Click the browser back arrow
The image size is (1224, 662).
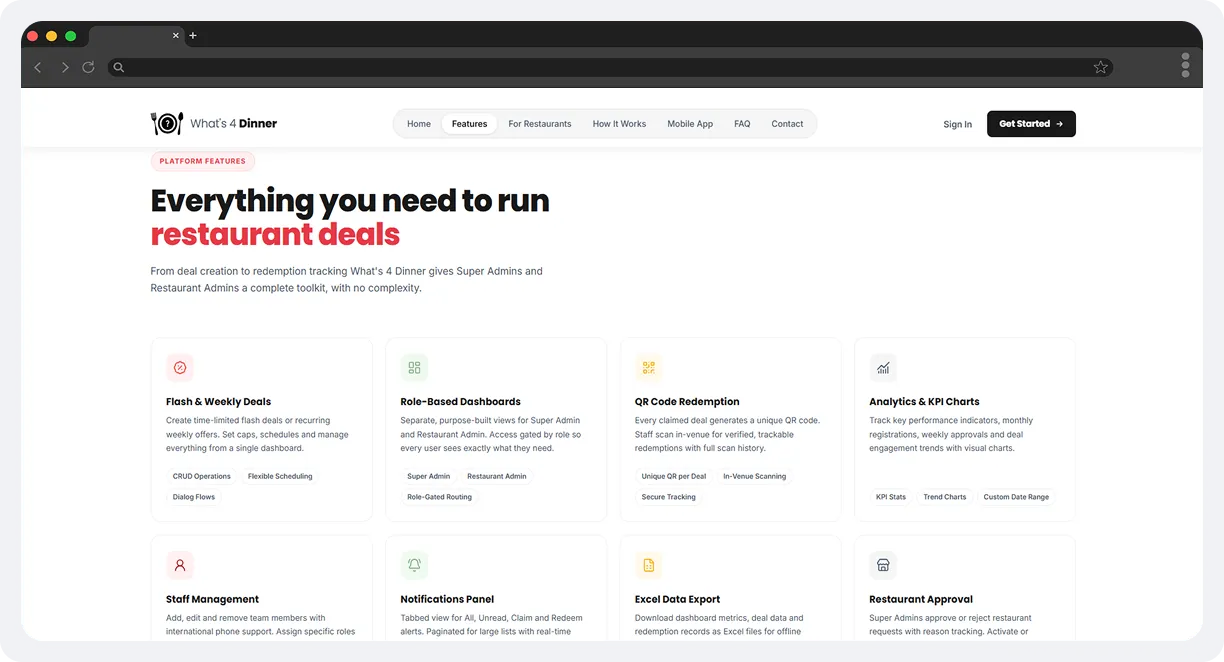[38, 67]
